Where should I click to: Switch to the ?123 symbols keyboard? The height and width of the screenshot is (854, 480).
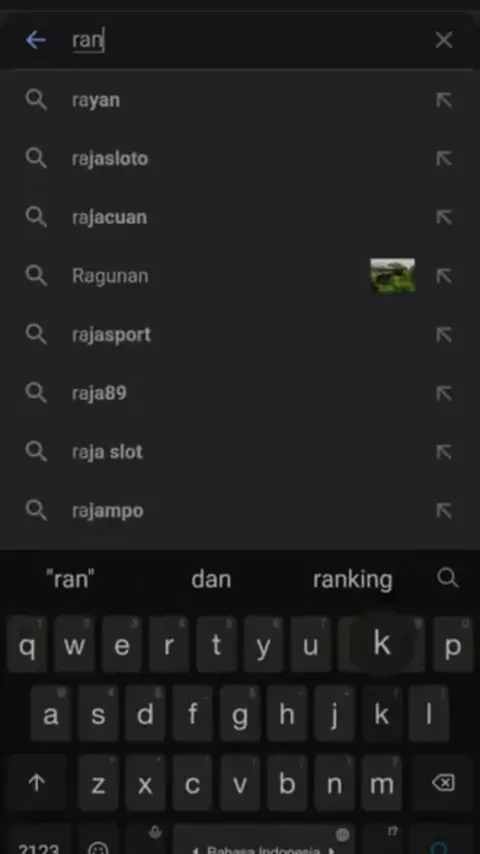(x=38, y=844)
